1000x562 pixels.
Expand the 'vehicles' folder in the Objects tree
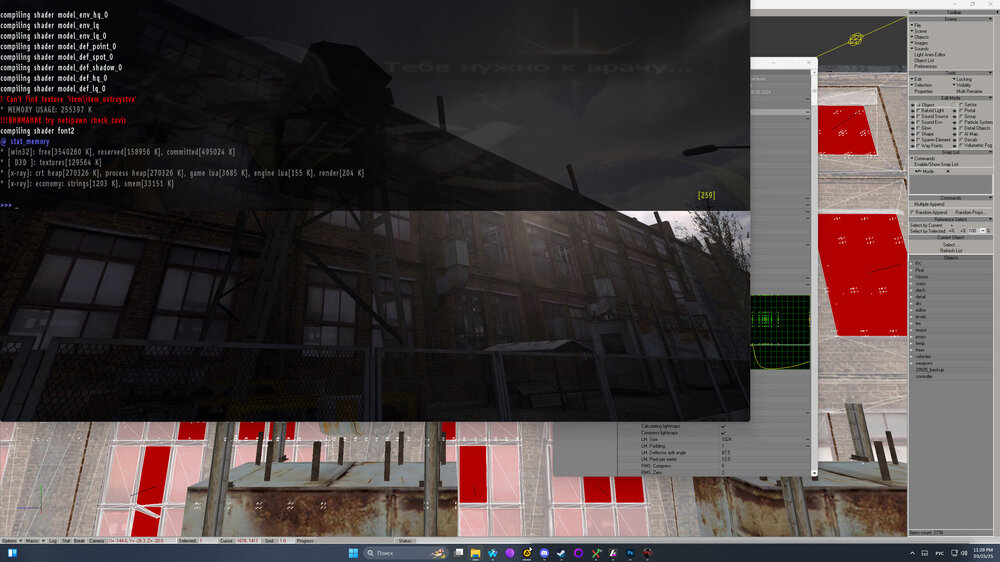pyautogui.click(x=911, y=357)
